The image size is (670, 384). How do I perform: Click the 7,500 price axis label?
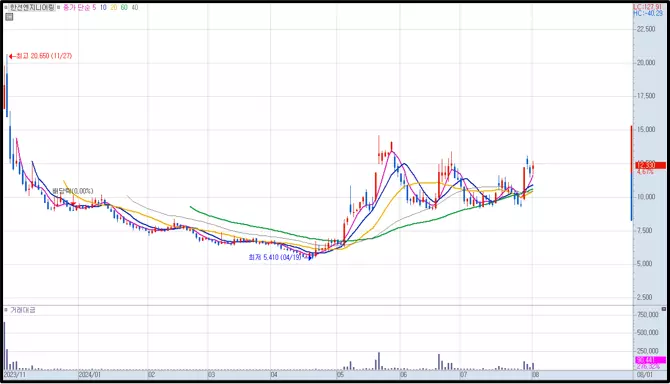[x=646, y=231]
